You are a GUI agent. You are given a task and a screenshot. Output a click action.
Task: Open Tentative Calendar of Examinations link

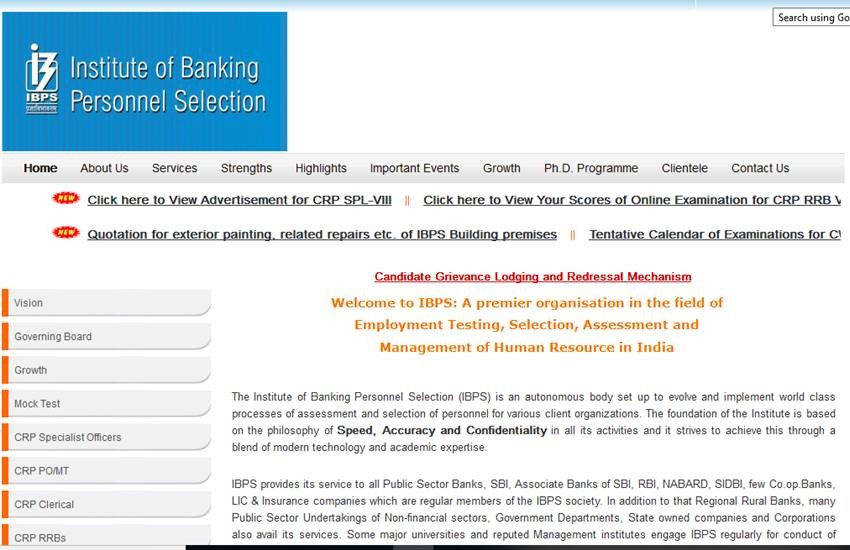[714, 235]
